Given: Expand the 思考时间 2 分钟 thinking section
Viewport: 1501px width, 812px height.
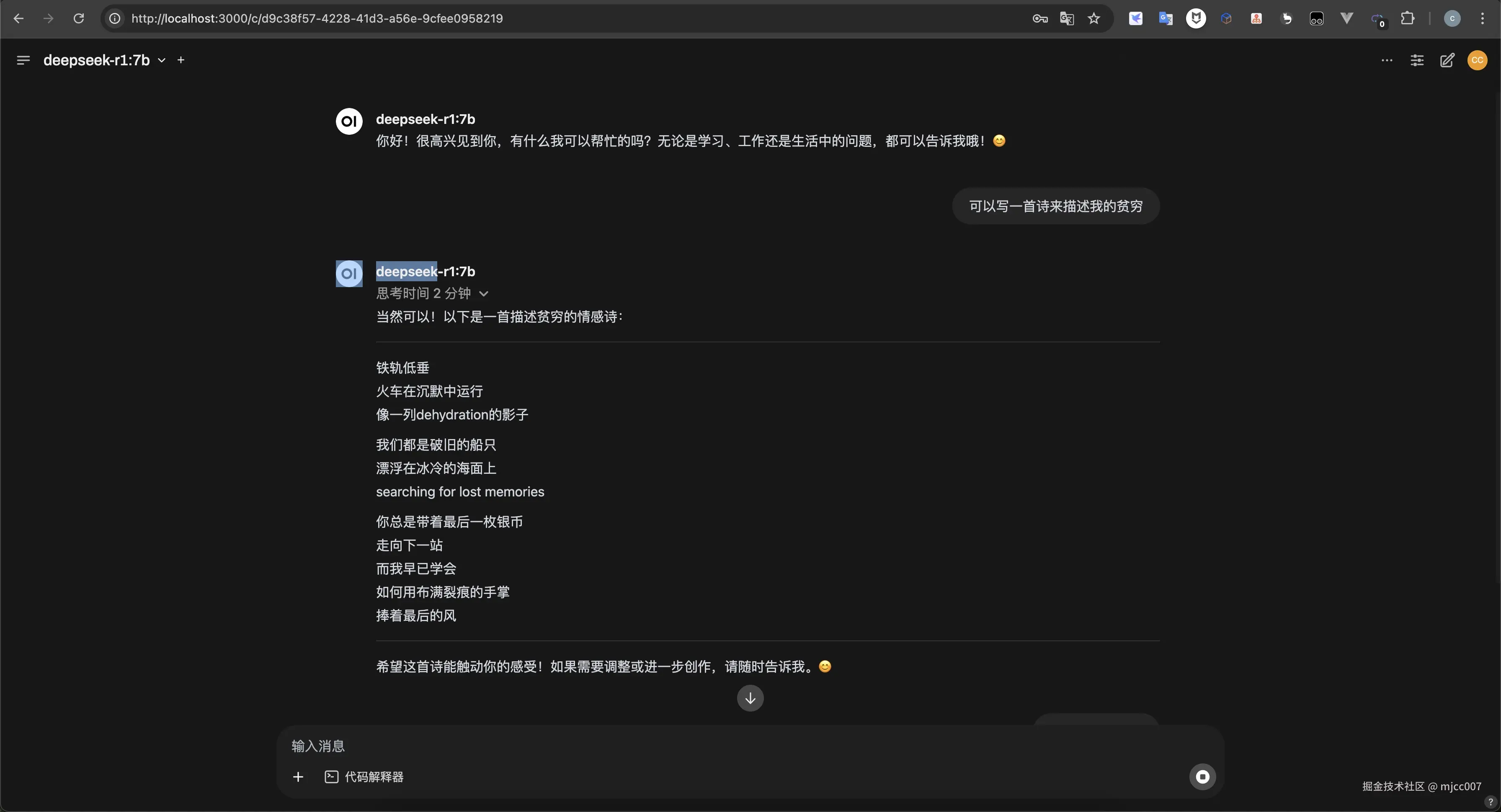Looking at the screenshot, I should click(432, 293).
